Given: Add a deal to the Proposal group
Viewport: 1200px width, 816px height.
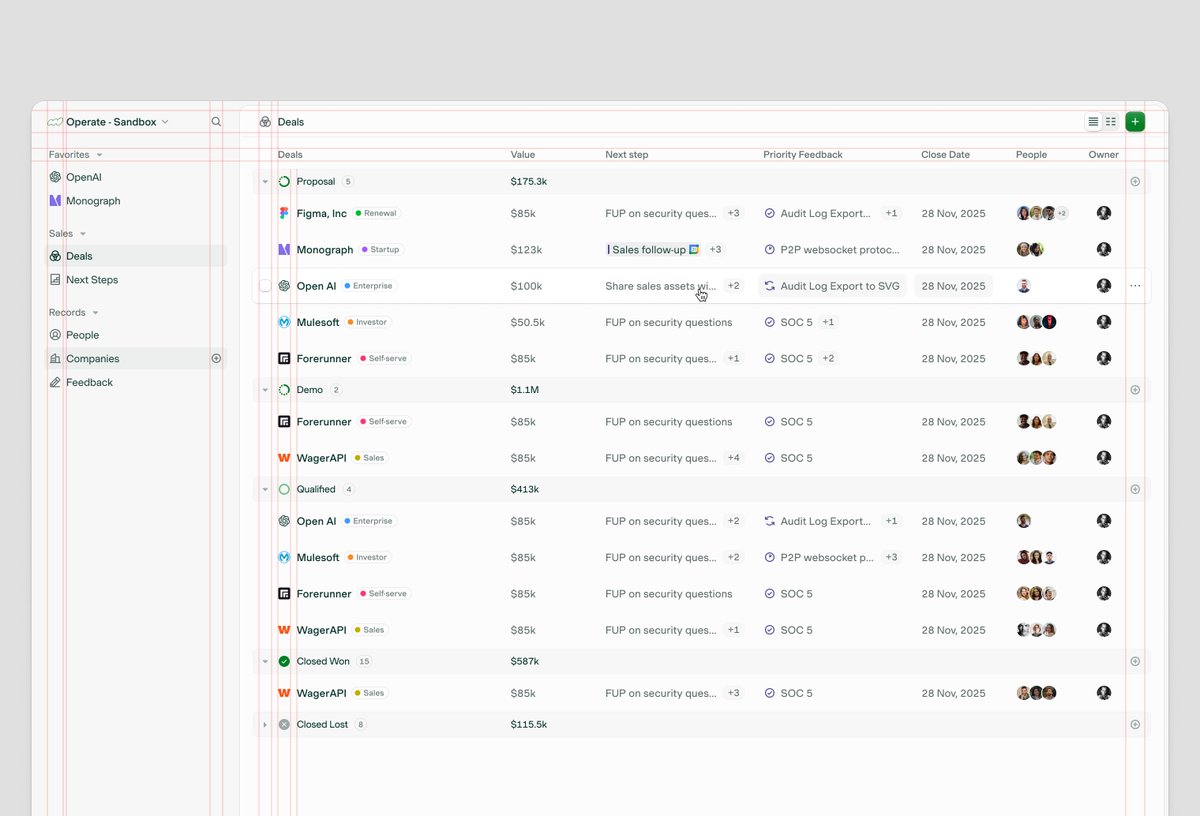Looking at the screenshot, I should click(1135, 182).
